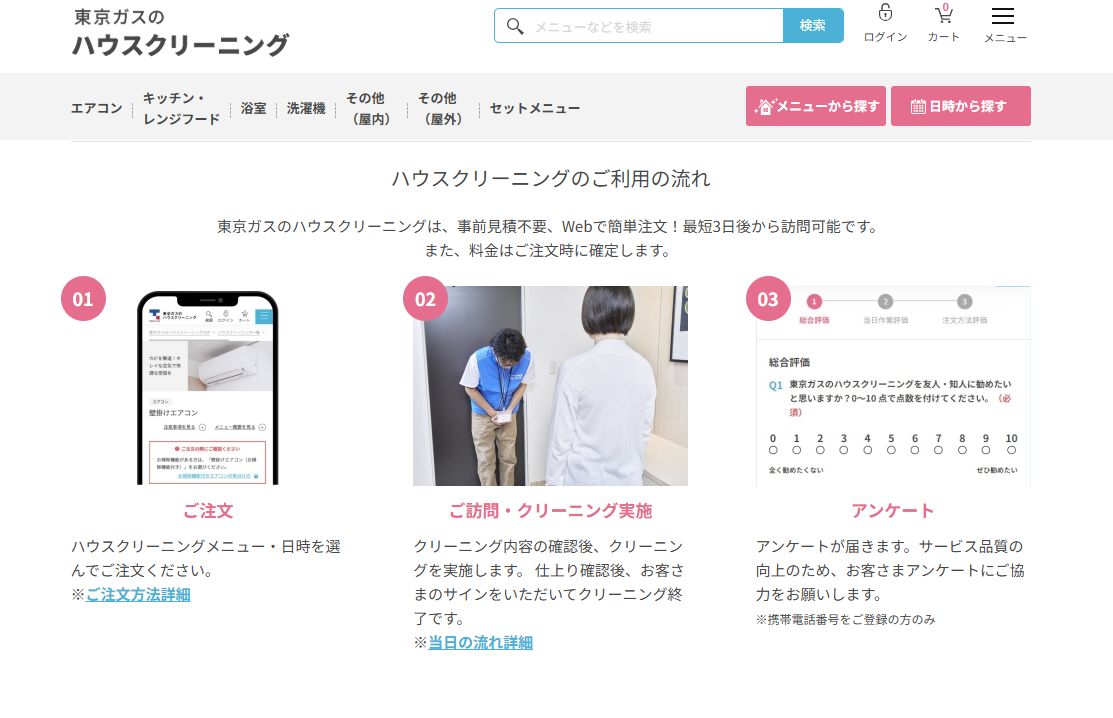
Task: Focus the menu search input field
Action: point(655,26)
